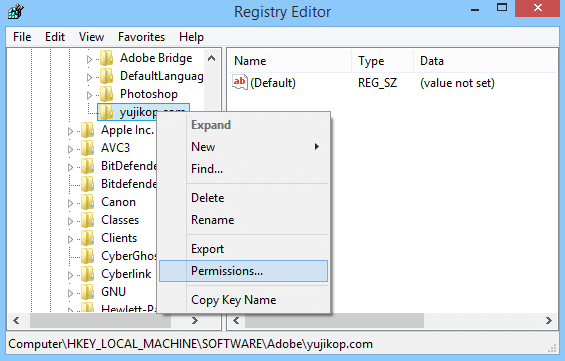
Task: Click the Name column header
Action: point(290,61)
